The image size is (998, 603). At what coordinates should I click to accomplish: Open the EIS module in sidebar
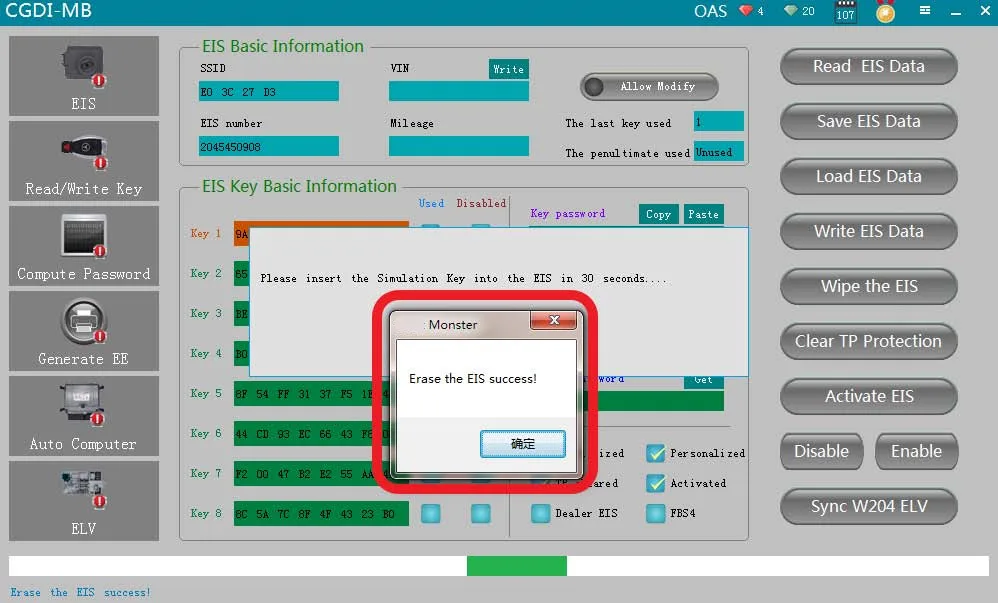point(83,76)
